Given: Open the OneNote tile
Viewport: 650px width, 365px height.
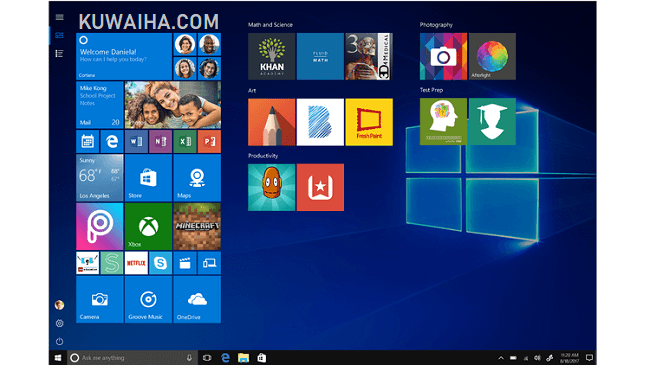Looking at the screenshot, I should pyautogui.click(x=160, y=141).
